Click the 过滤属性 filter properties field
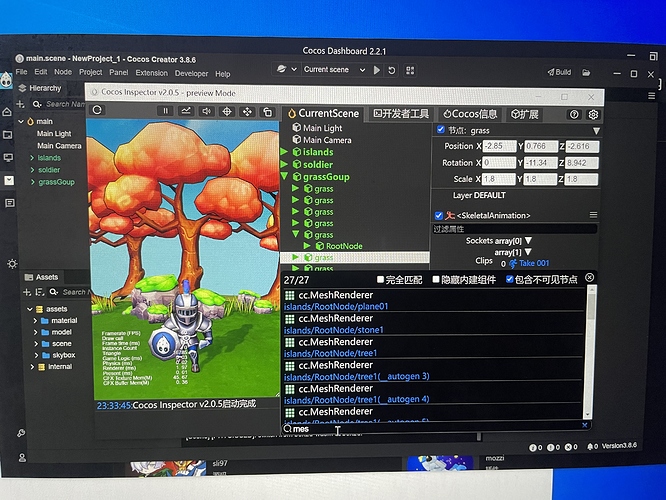This screenshot has height=500, width=666. pos(514,229)
